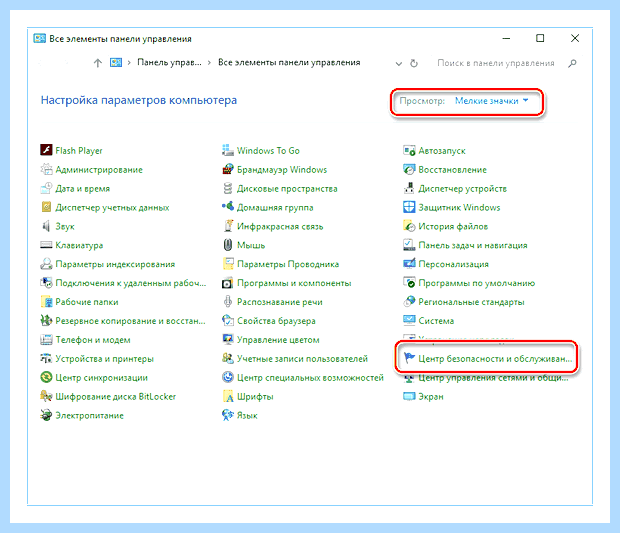Image resolution: width=620 pixels, height=533 pixels.
Task: Click the Центр синхронизации green icon
Action: (46, 377)
